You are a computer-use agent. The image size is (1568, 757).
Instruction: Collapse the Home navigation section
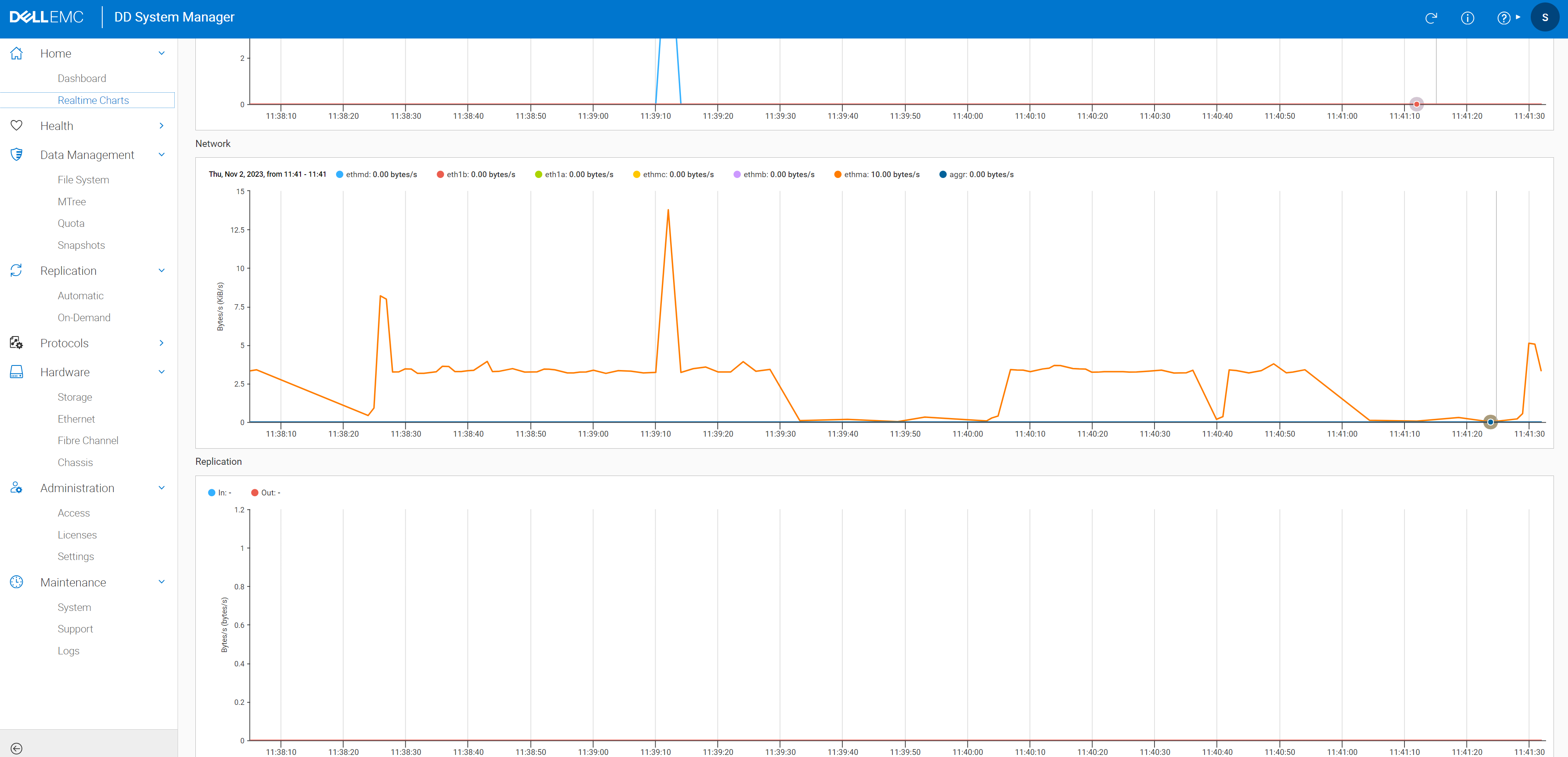pos(161,53)
